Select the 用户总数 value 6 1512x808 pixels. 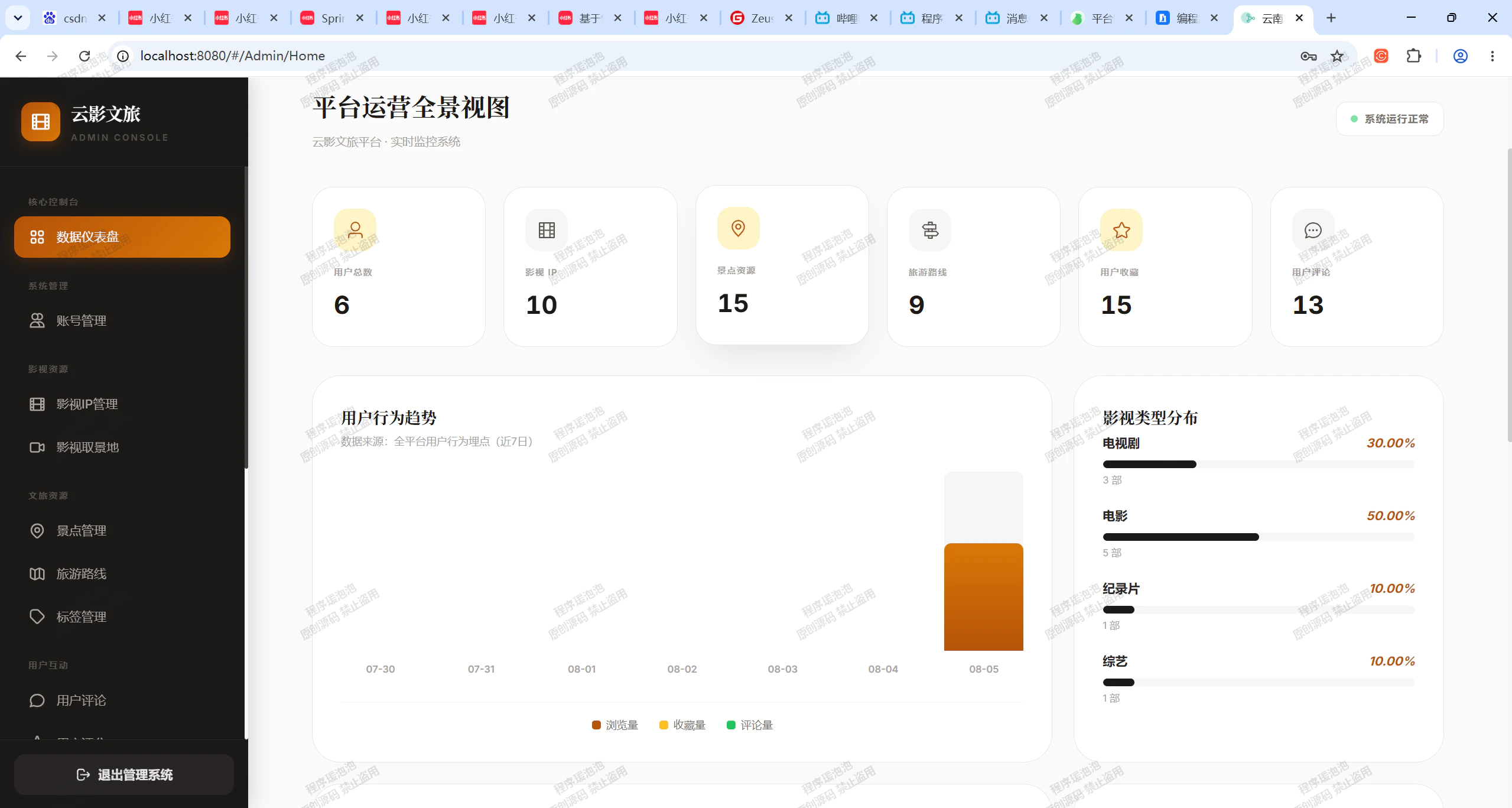pos(342,305)
